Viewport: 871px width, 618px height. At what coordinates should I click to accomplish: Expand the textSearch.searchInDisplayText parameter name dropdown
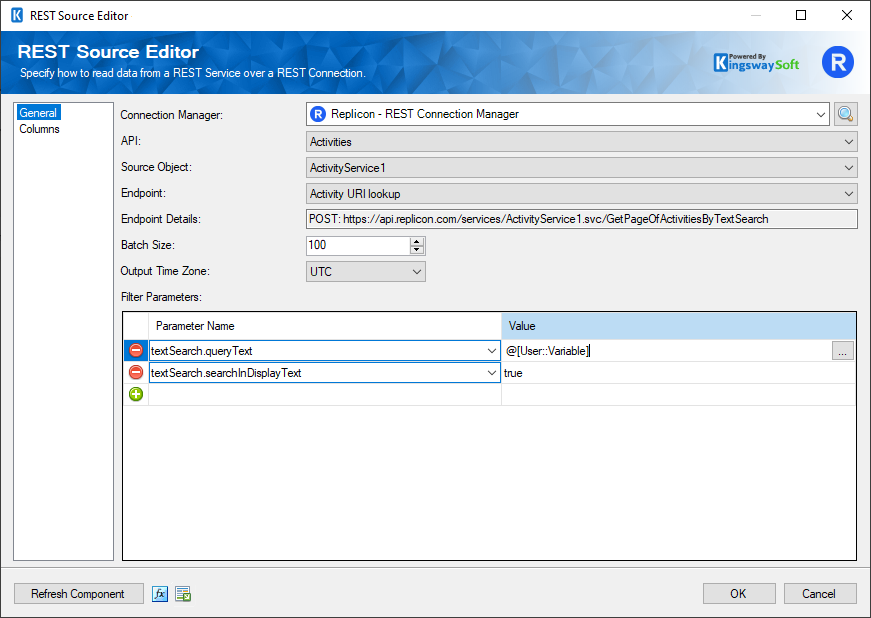[492, 373]
